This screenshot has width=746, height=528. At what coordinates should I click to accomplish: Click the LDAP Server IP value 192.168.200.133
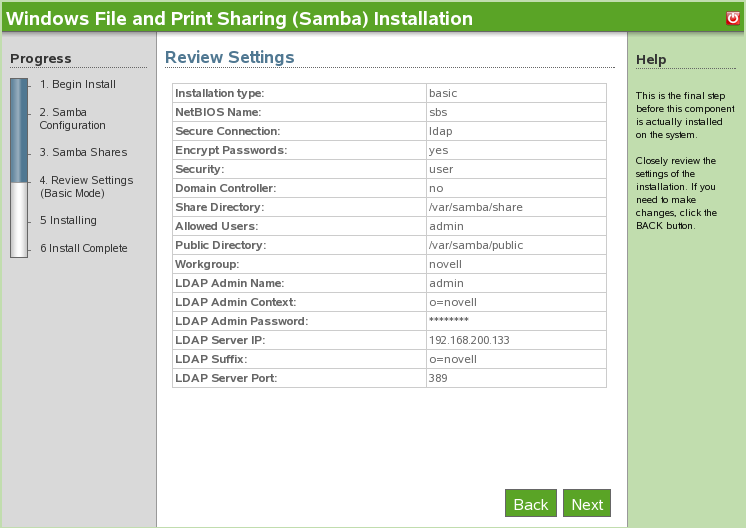(x=469, y=340)
